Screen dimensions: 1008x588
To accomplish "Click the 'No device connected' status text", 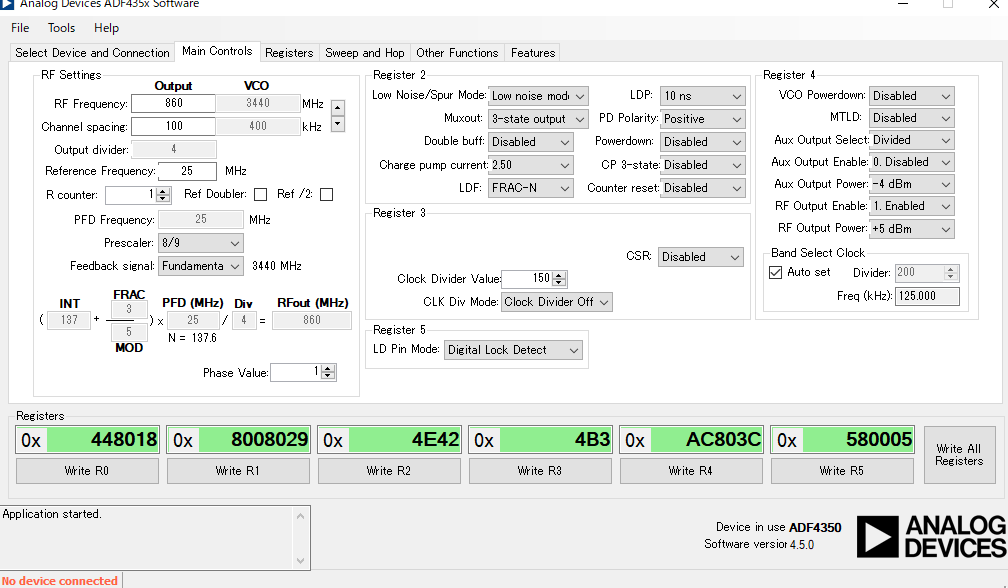I will [x=60, y=581].
